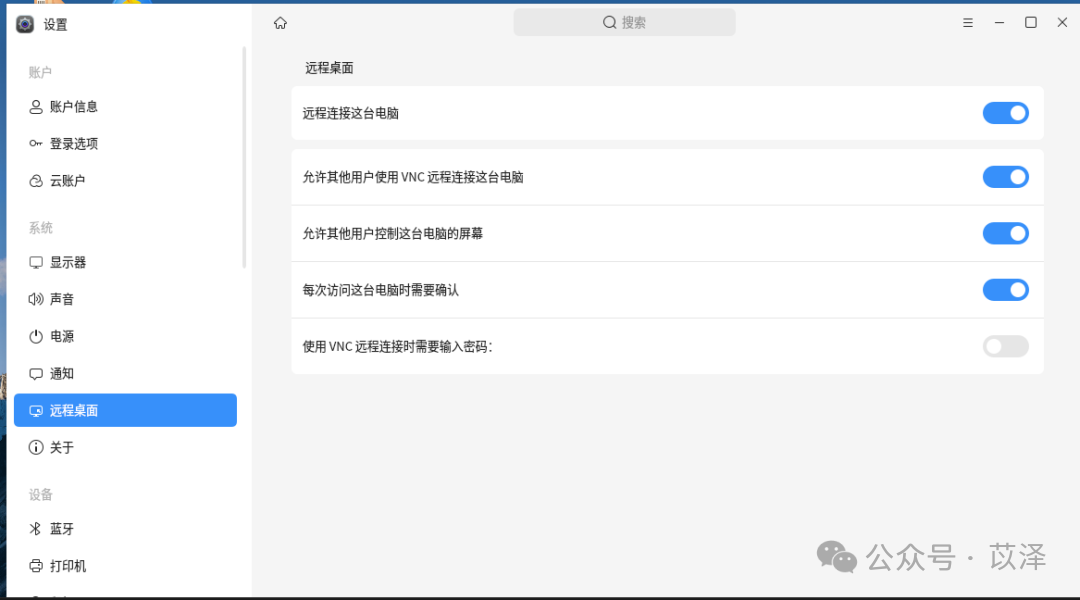Disable 每次访问这台电脑时需要确认

click(x=1005, y=289)
